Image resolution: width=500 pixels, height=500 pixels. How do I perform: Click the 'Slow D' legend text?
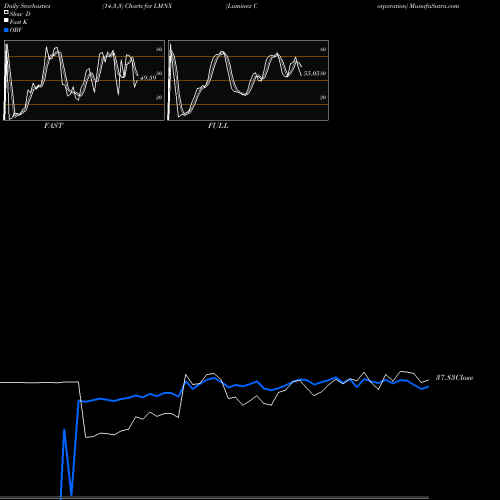20,14
